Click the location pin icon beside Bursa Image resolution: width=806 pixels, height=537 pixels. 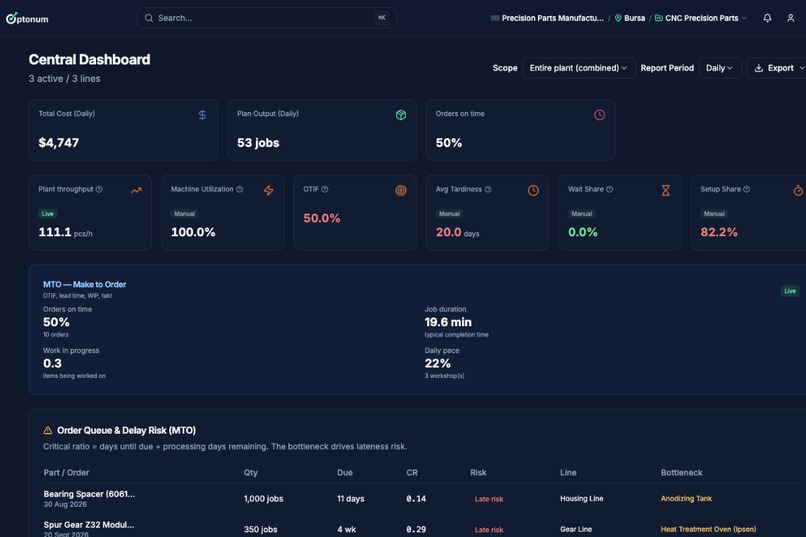click(618, 18)
